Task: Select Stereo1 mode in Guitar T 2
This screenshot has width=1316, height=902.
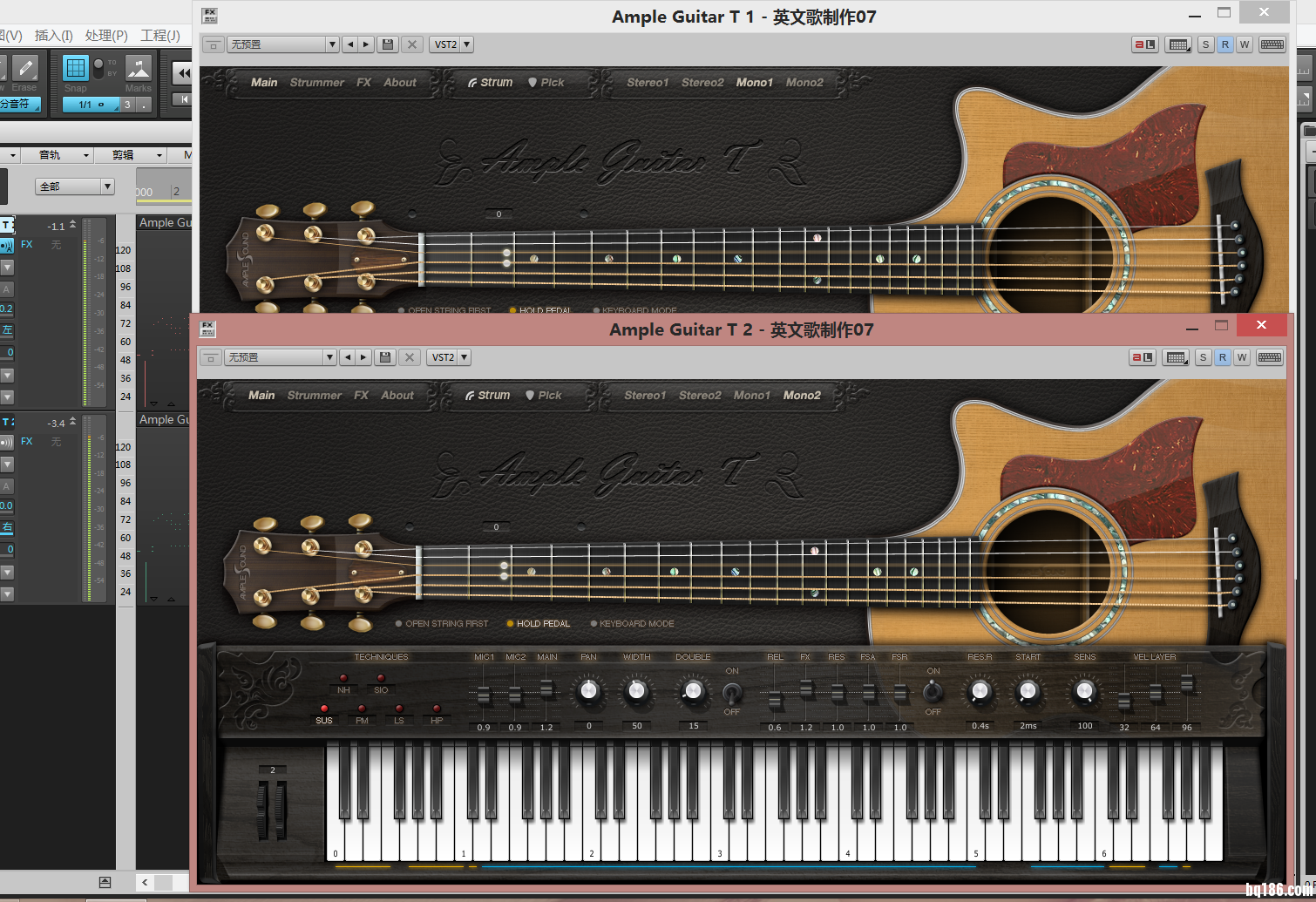Action: coord(645,396)
